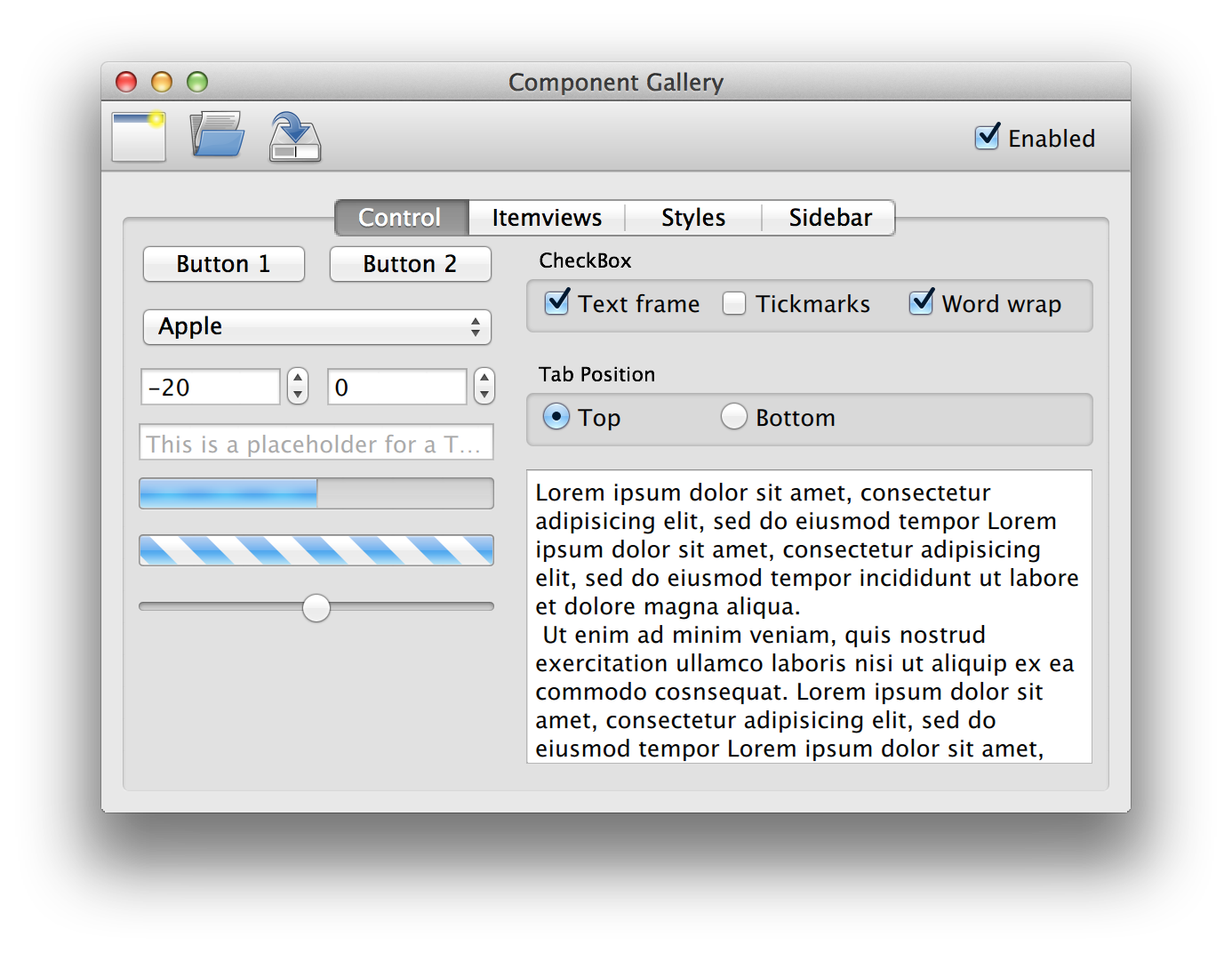The width and height of the screenshot is (1232, 953).
Task: Enable the Tickmarks checkbox
Action: pyautogui.click(x=734, y=304)
